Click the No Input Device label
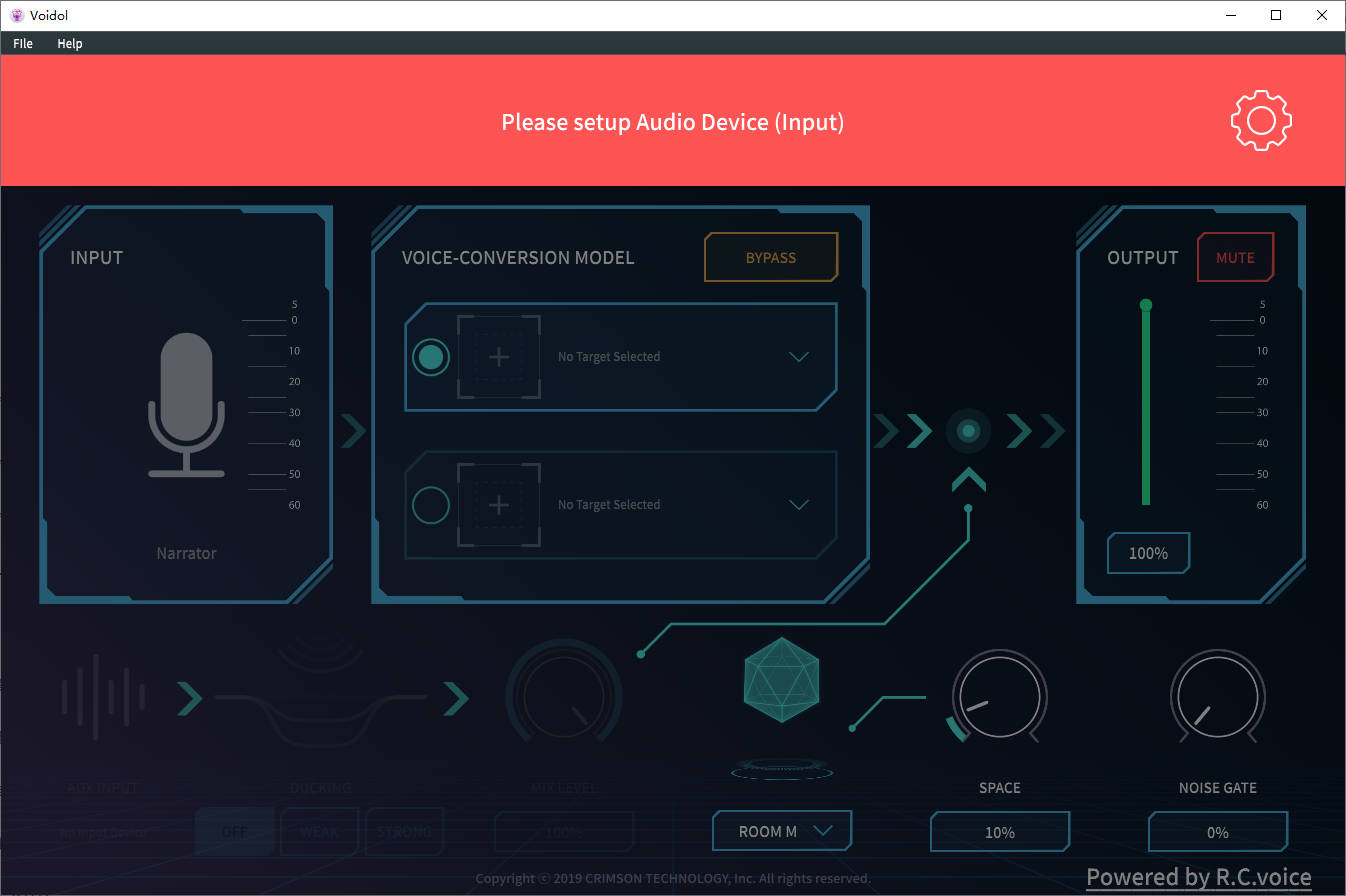The height and width of the screenshot is (896, 1346). tap(103, 832)
